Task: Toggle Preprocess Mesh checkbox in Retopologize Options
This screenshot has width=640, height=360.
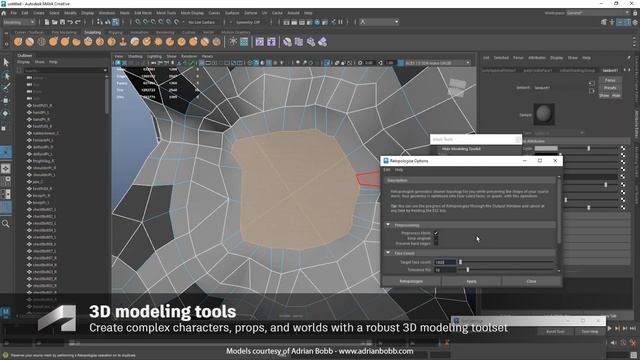Action: 436,233
